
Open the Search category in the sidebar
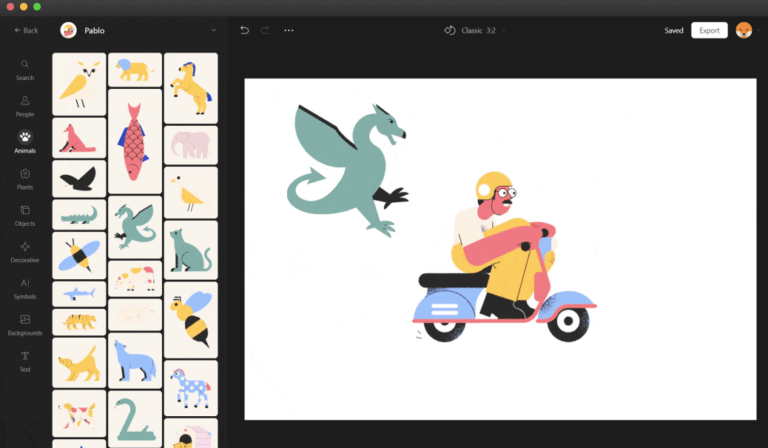[x=24, y=70]
